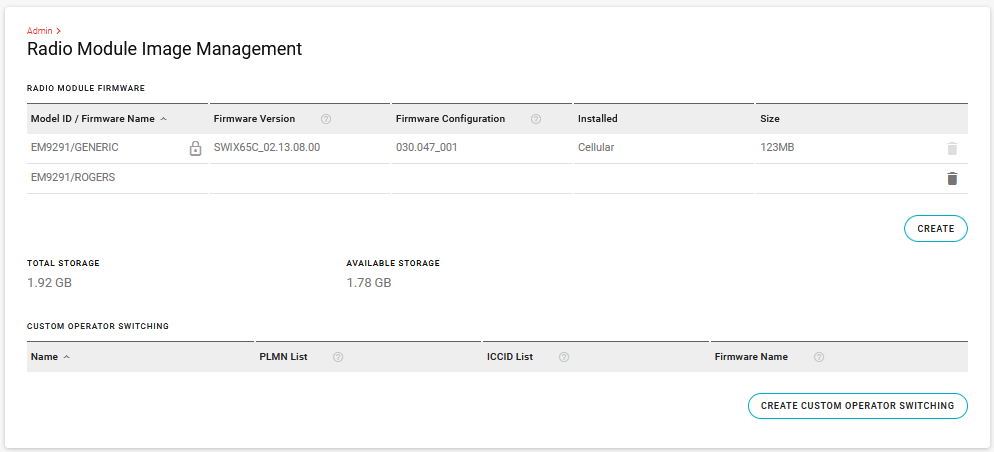This screenshot has height=452, width=994.
Task: Select the EM9291/ROGERS firmware row
Action: click(x=73, y=178)
